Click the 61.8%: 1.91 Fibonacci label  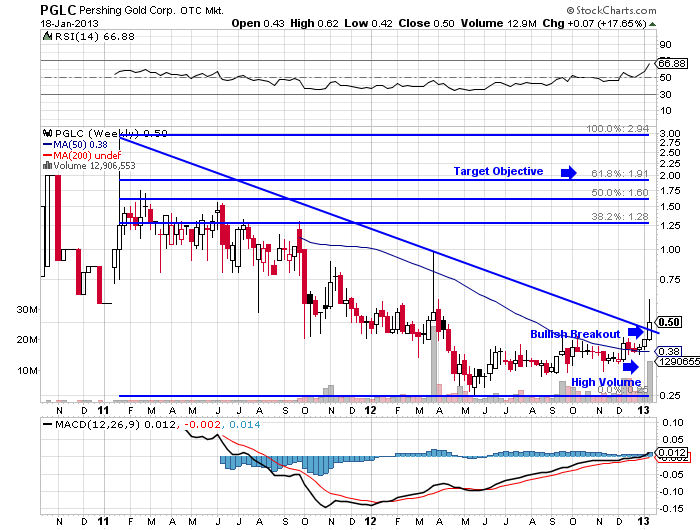(620, 174)
